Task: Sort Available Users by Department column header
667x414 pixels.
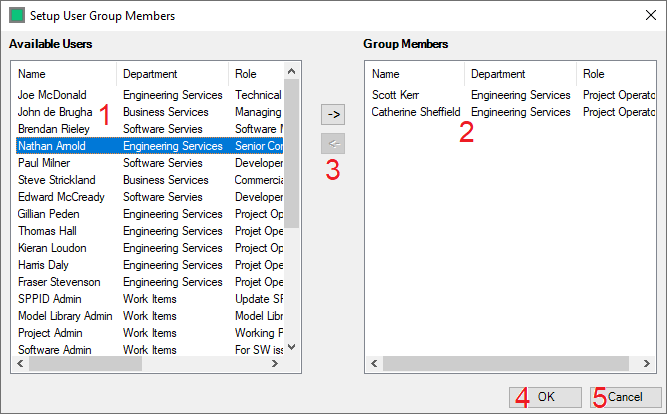Action: click(172, 74)
